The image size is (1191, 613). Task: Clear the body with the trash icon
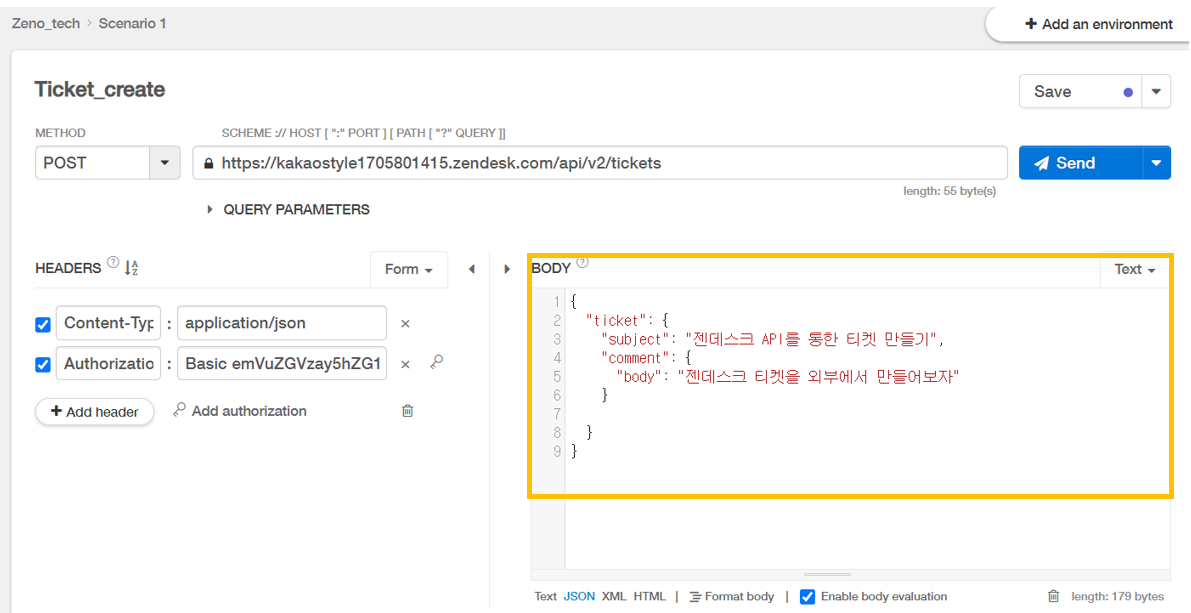point(1053,596)
